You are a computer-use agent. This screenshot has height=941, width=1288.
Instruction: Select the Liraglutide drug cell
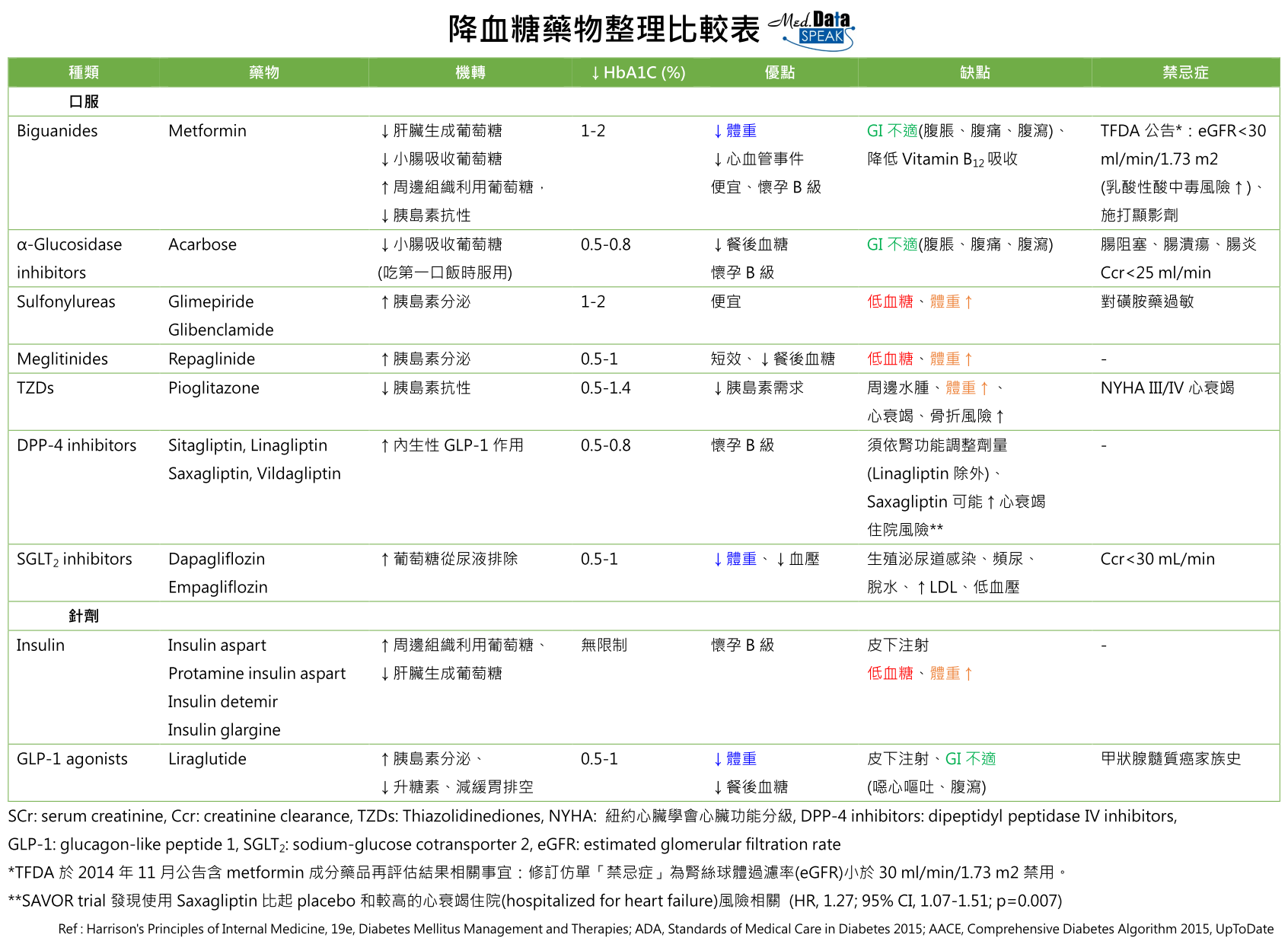pos(207,759)
